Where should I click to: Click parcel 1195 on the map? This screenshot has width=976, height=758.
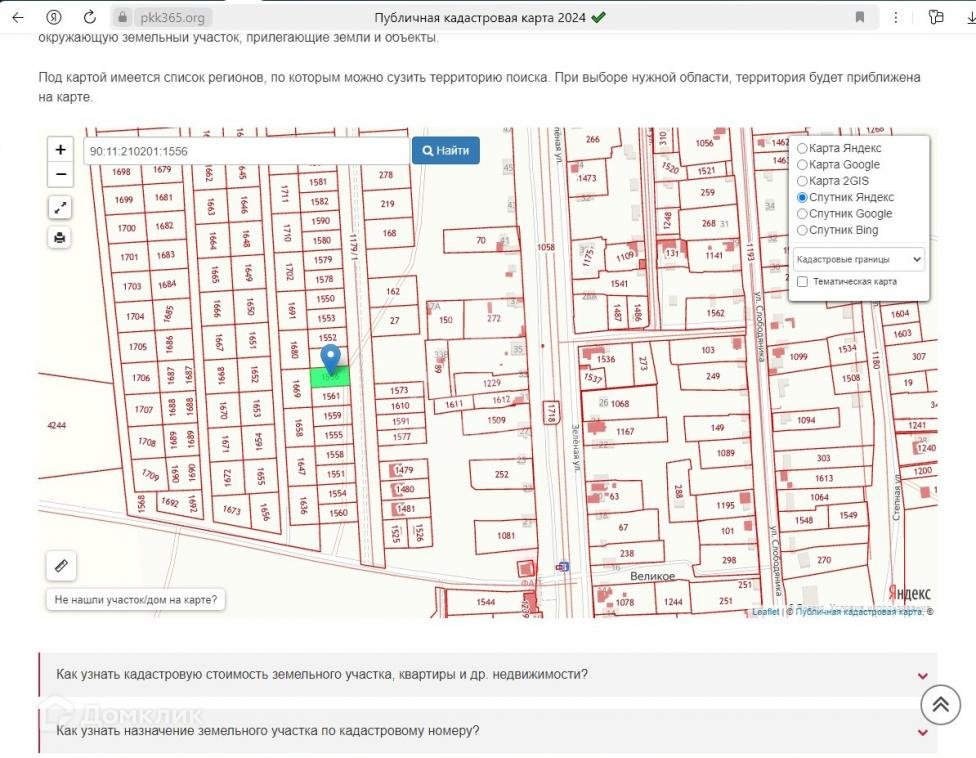tap(725, 505)
